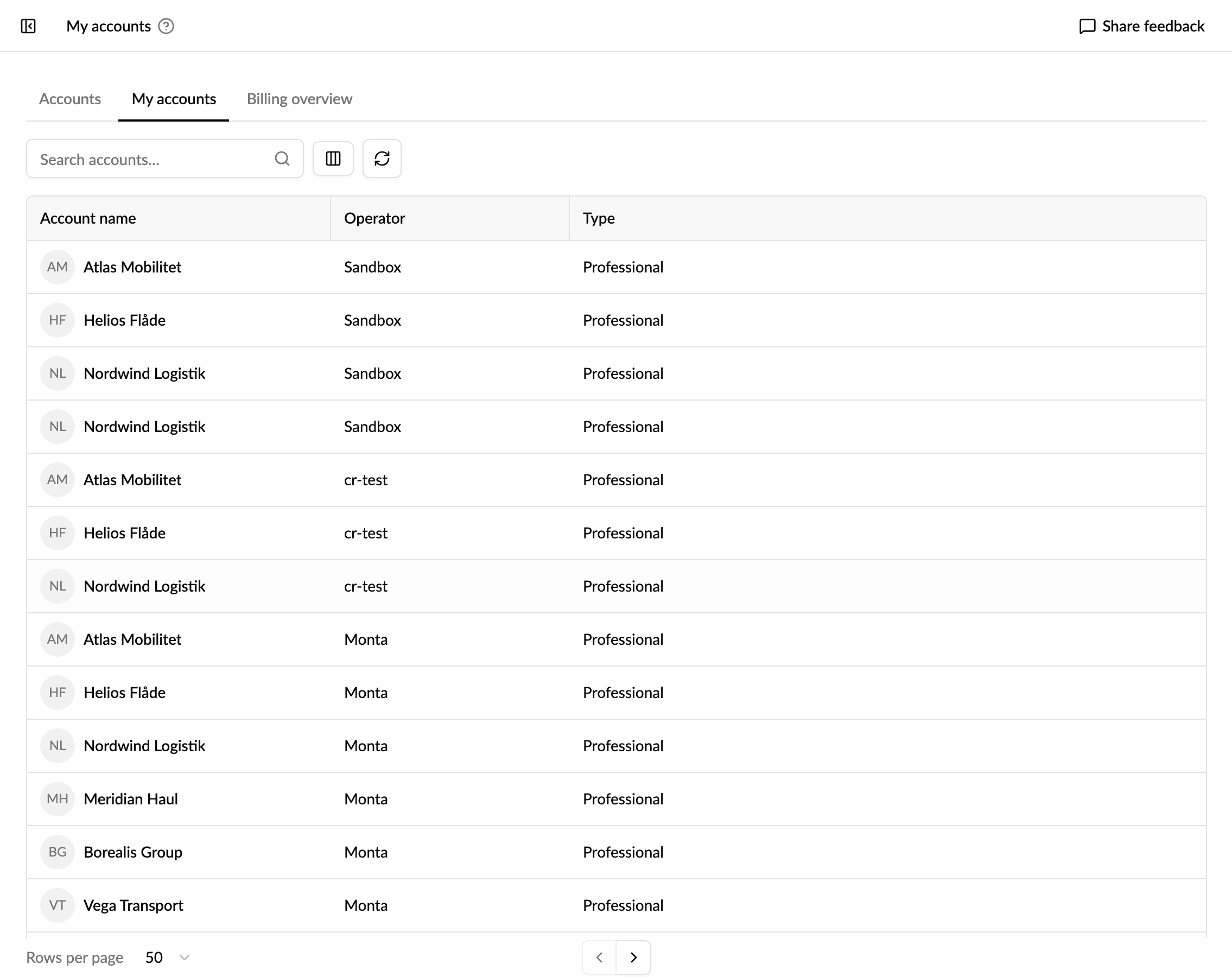Click Sandbox operator for Atlas Mobilitet

[372, 267]
